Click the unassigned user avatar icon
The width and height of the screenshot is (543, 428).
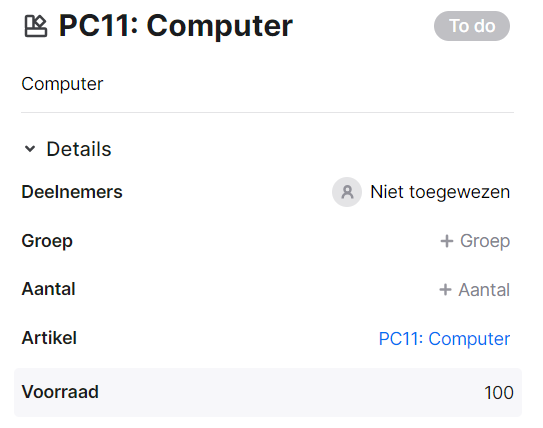pyautogui.click(x=347, y=192)
